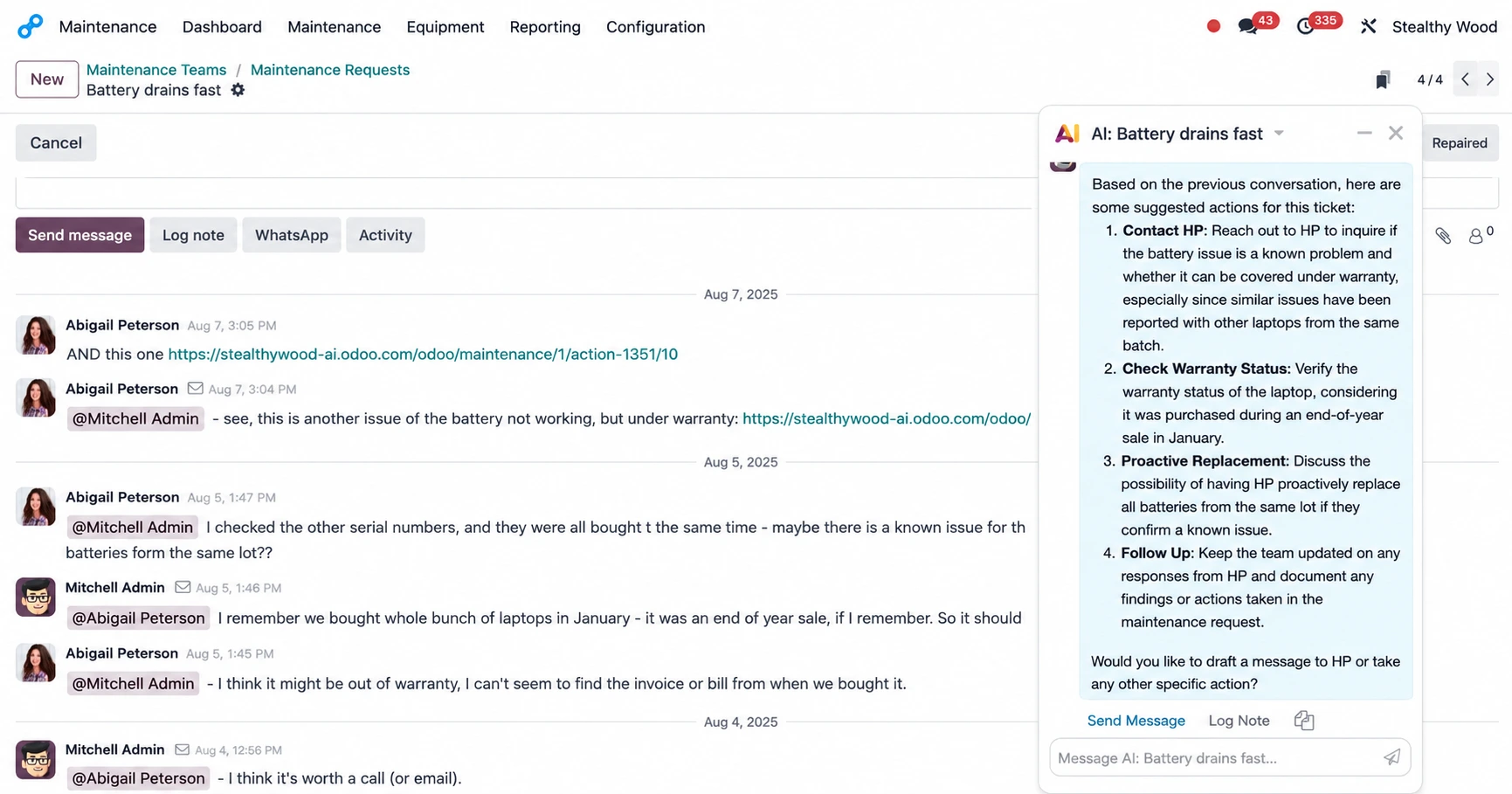Copy the AI response with the clipboard icon
This screenshot has height=794, width=1512.
point(1304,721)
